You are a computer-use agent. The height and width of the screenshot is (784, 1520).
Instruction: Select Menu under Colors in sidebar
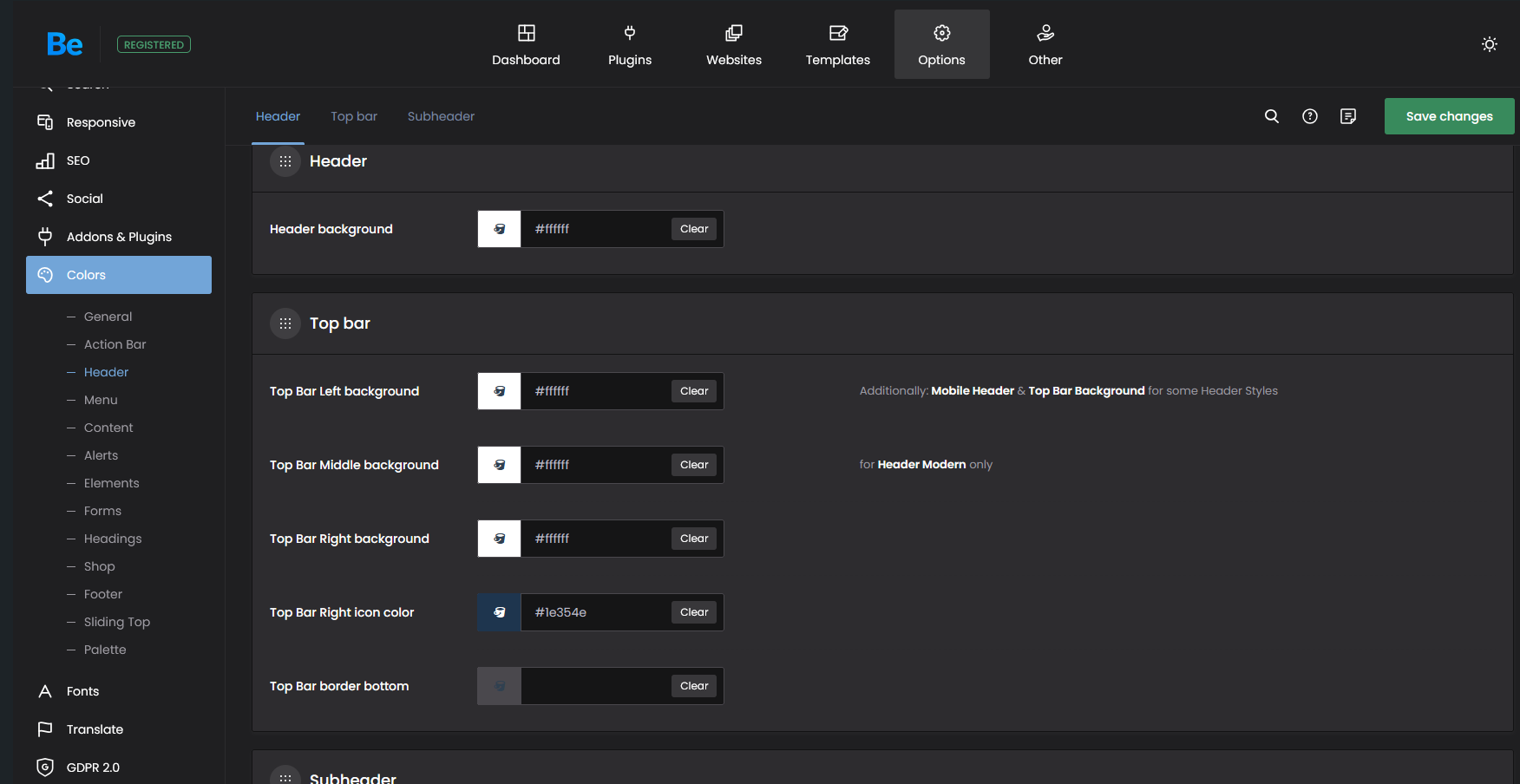(x=101, y=400)
